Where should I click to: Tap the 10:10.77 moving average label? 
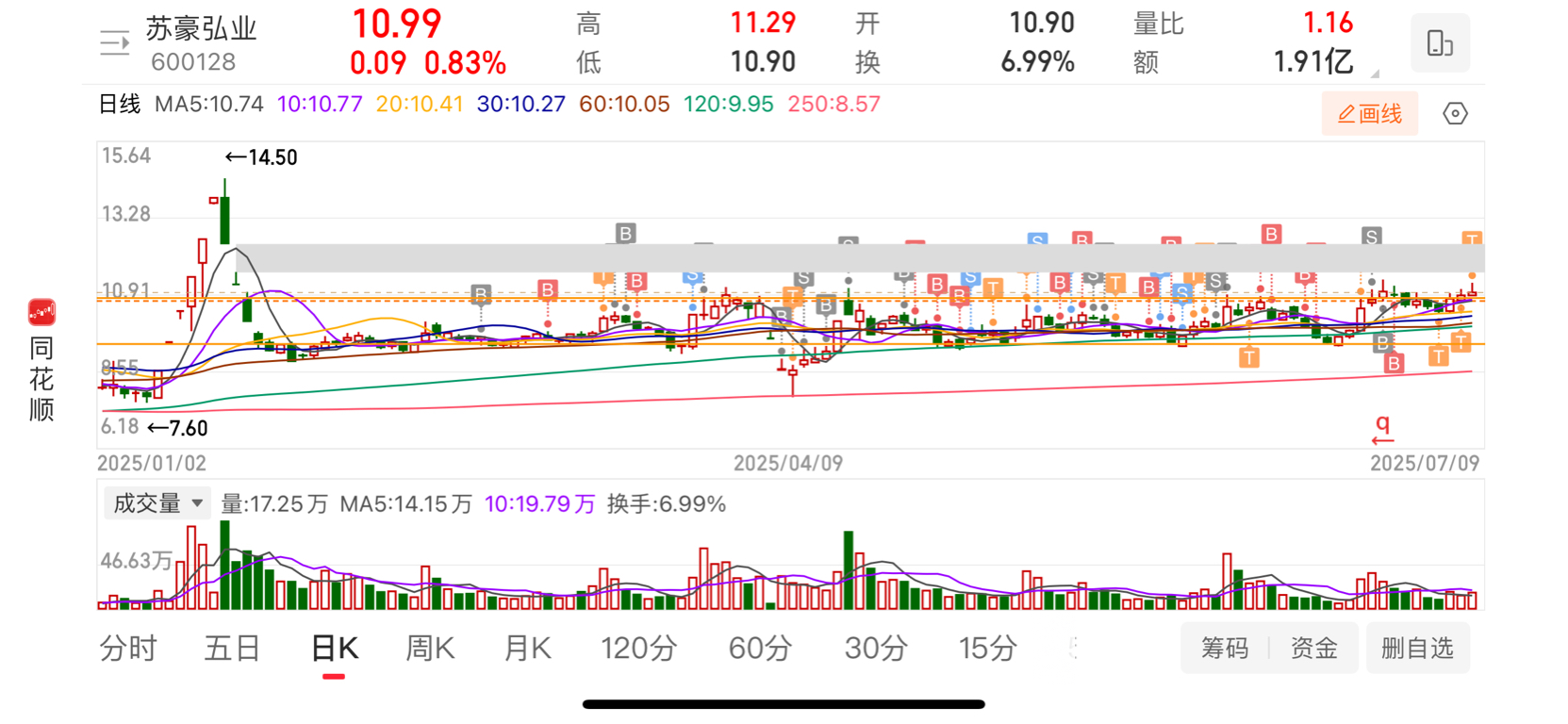click(x=320, y=104)
